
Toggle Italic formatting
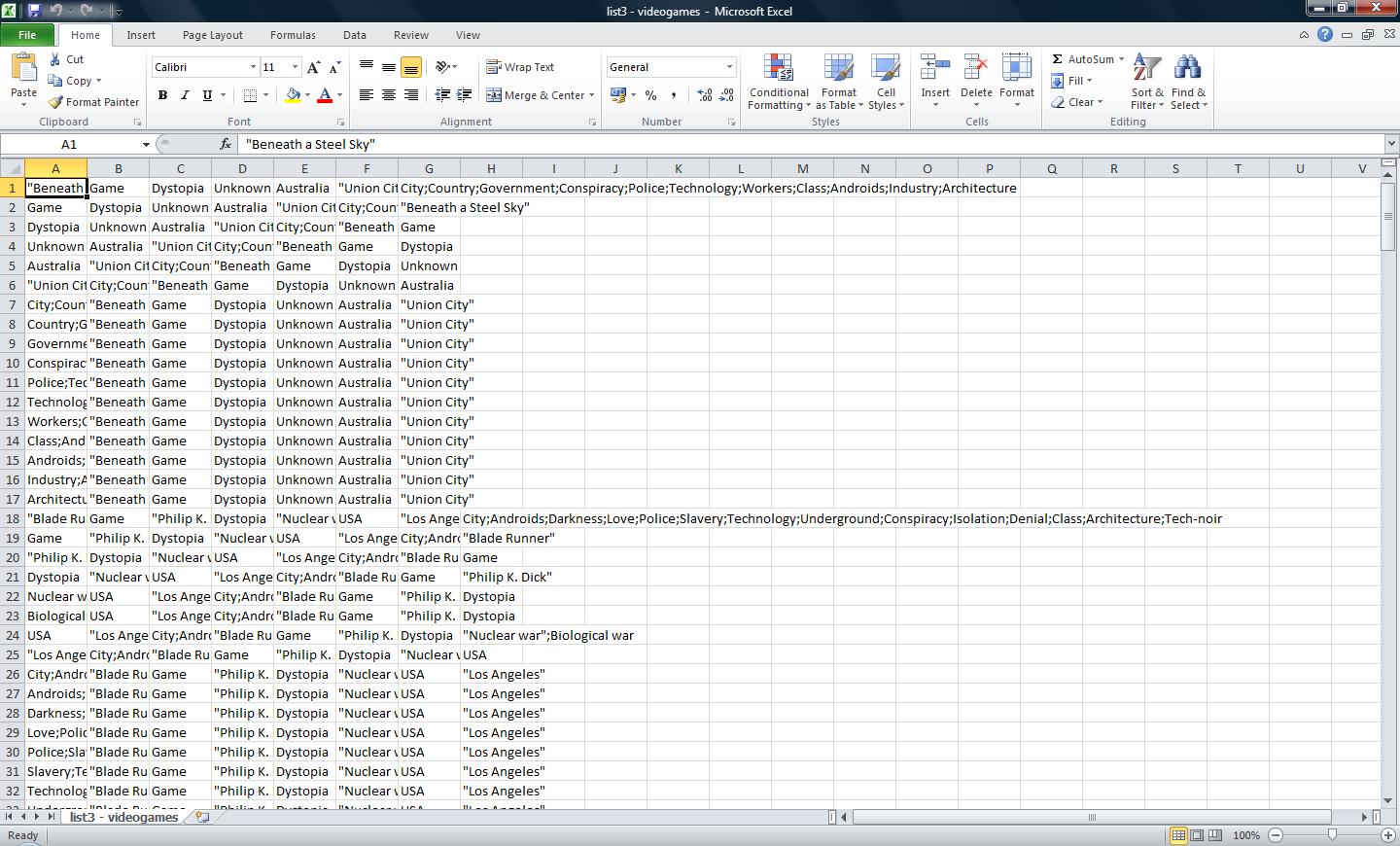[x=185, y=95]
